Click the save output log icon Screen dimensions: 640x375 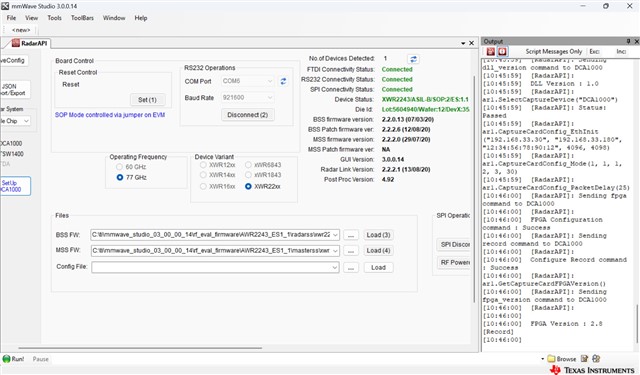point(491,51)
